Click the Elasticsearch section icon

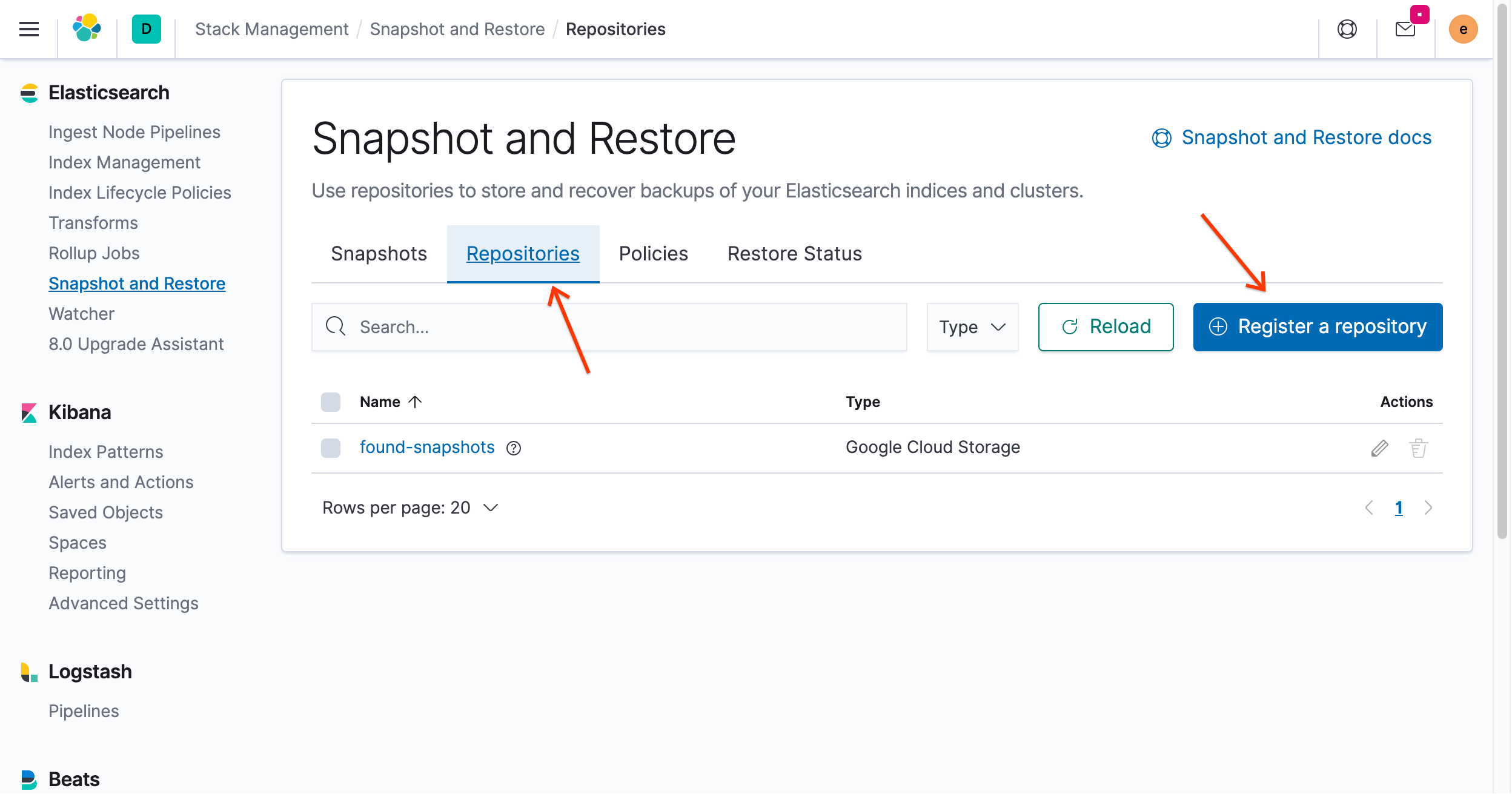[x=28, y=92]
